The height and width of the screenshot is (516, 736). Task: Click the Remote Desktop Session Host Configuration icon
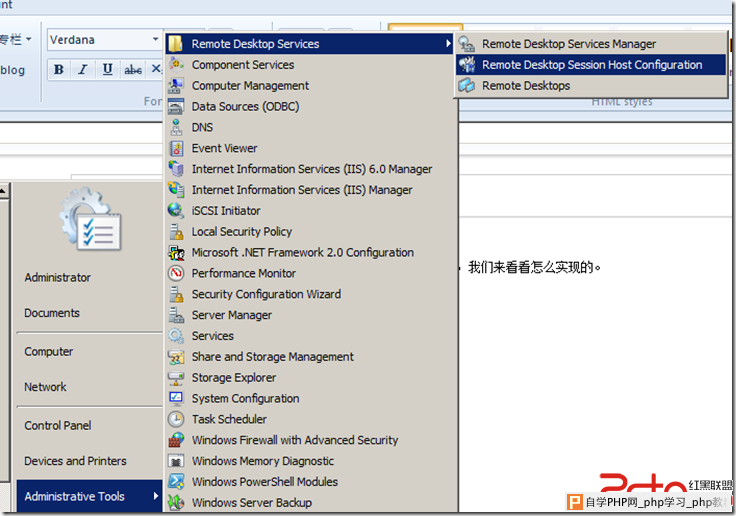(467, 64)
